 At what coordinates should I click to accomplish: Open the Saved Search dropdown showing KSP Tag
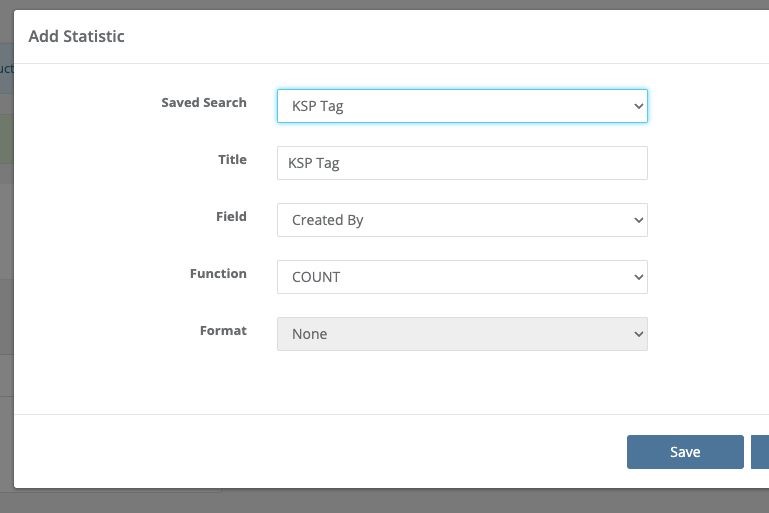(450, 106)
